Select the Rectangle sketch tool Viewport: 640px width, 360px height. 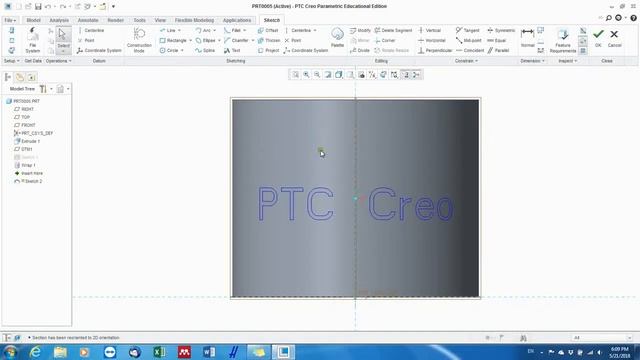click(173, 40)
